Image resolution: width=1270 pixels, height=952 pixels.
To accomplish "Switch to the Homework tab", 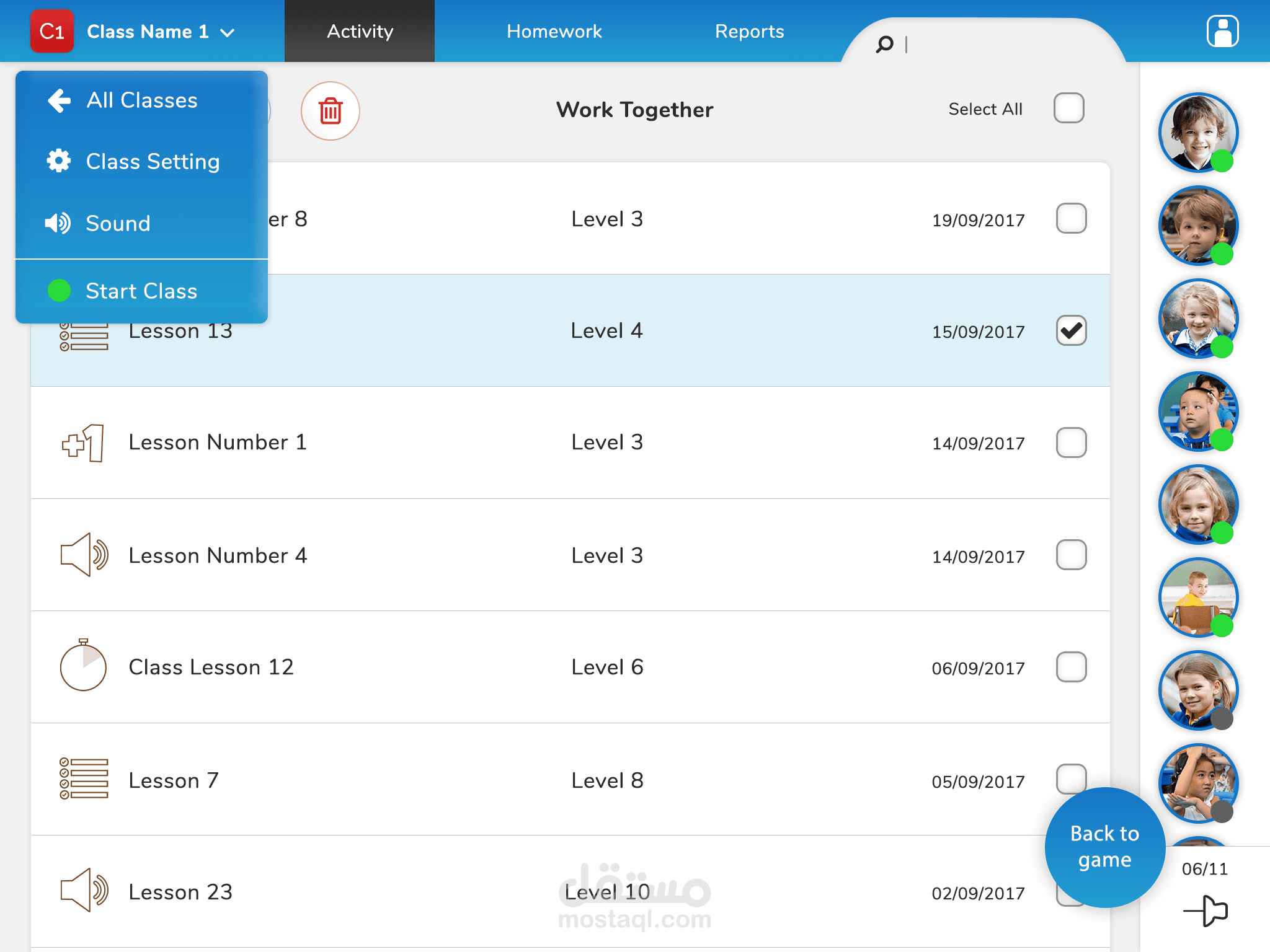I will [x=554, y=31].
